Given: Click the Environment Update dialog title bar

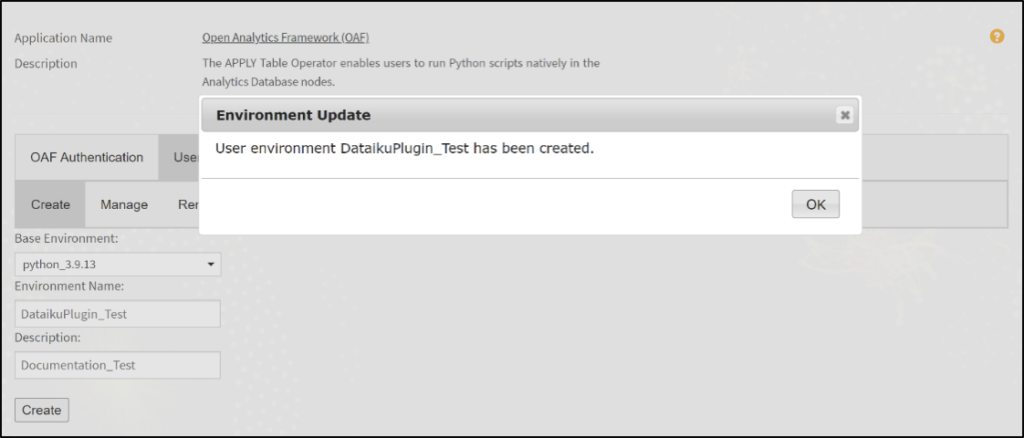Looking at the screenshot, I should (500, 115).
